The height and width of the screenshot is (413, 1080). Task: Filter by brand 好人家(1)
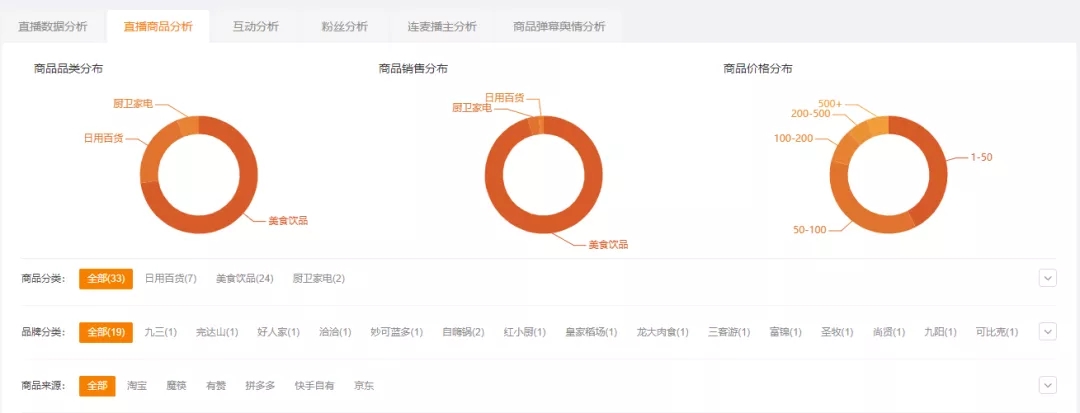point(279,332)
